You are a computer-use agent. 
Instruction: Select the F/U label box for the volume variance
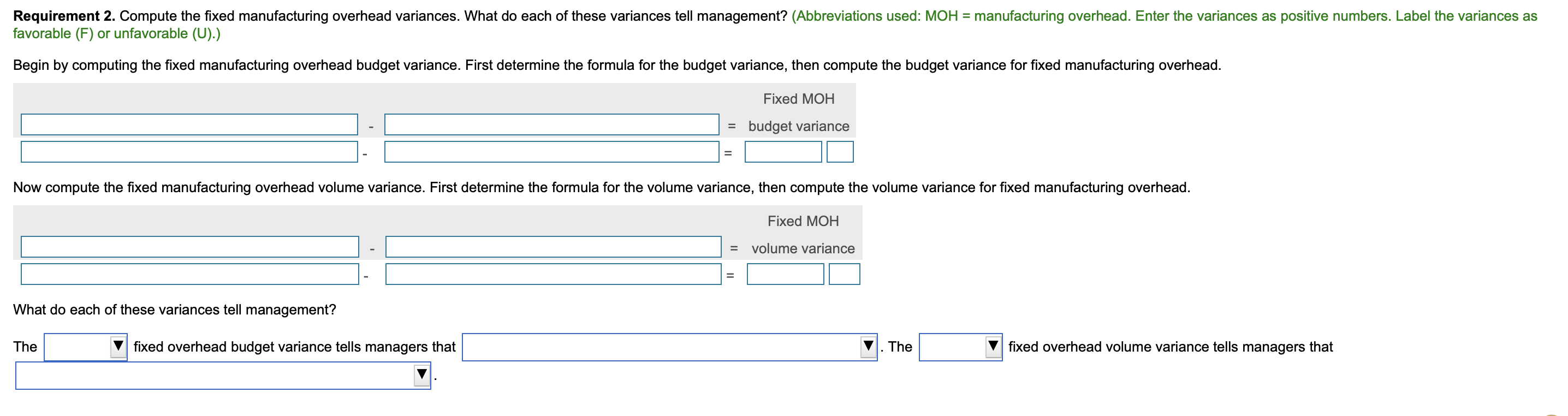click(844, 275)
